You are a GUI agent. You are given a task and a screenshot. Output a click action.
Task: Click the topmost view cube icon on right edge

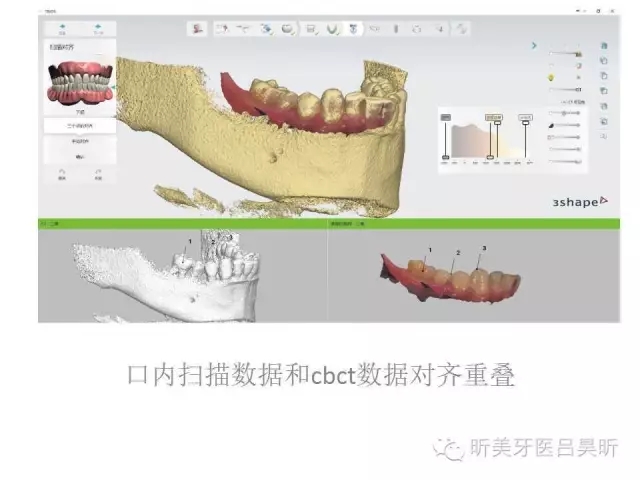(604, 46)
